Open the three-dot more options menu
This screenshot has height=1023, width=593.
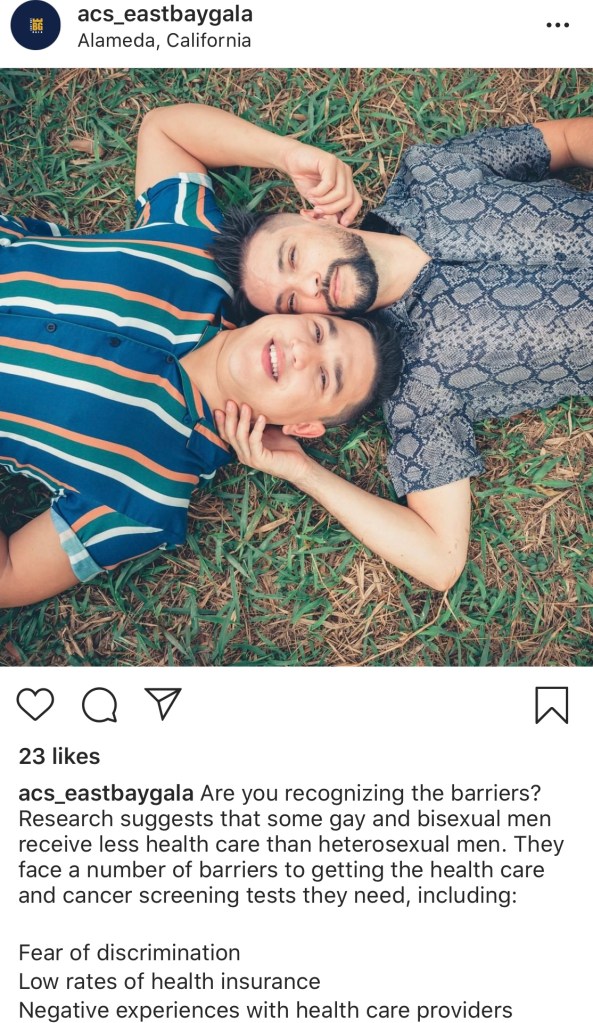point(558,25)
